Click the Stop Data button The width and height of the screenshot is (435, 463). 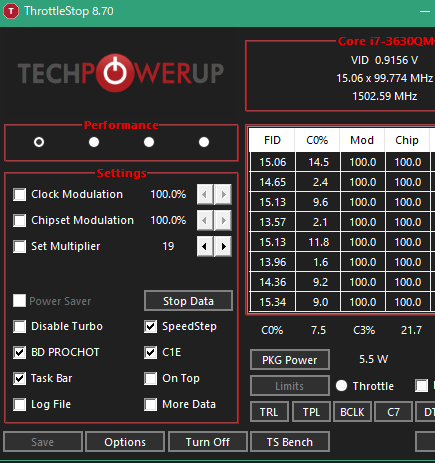(188, 301)
